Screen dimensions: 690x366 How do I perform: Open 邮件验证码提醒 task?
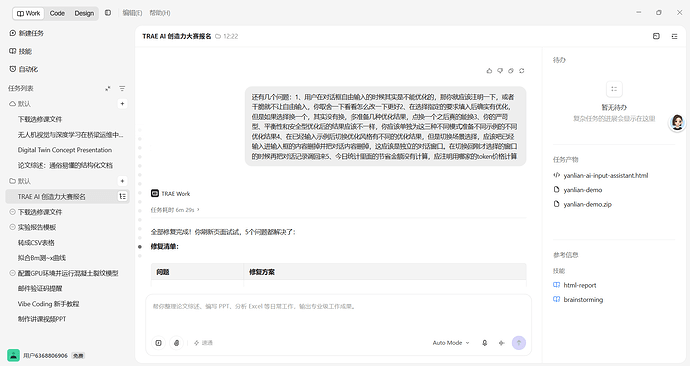tap(40, 289)
